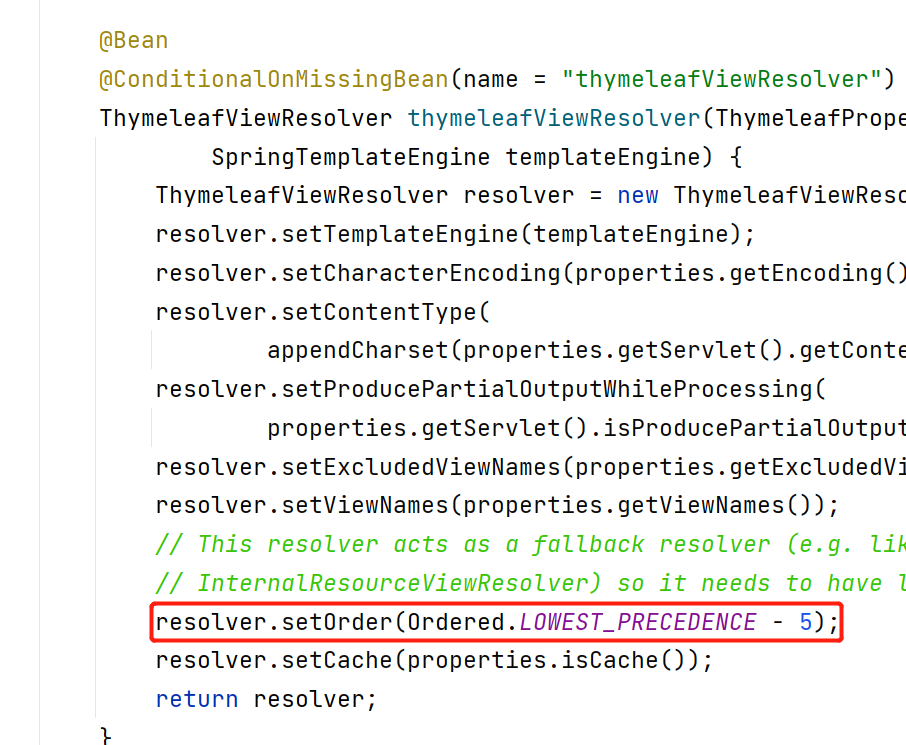Click the SpringTemplateEngine parameter type
Screen dimensions: 906x745
point(351,157)
